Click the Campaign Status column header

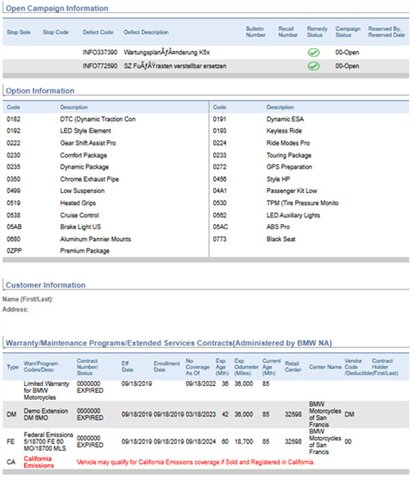point(348,32)
